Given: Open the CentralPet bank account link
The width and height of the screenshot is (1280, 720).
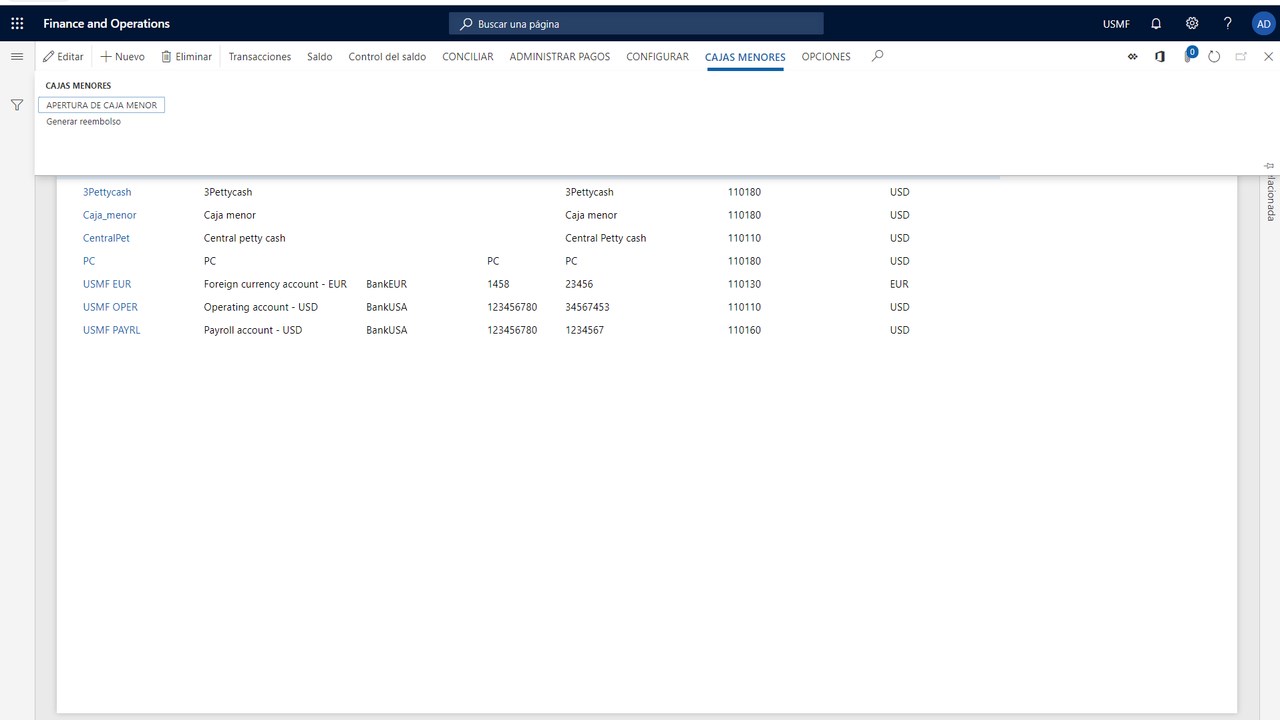Looking at the screenshot, I should pyautogui.click(x=106, y=238).
